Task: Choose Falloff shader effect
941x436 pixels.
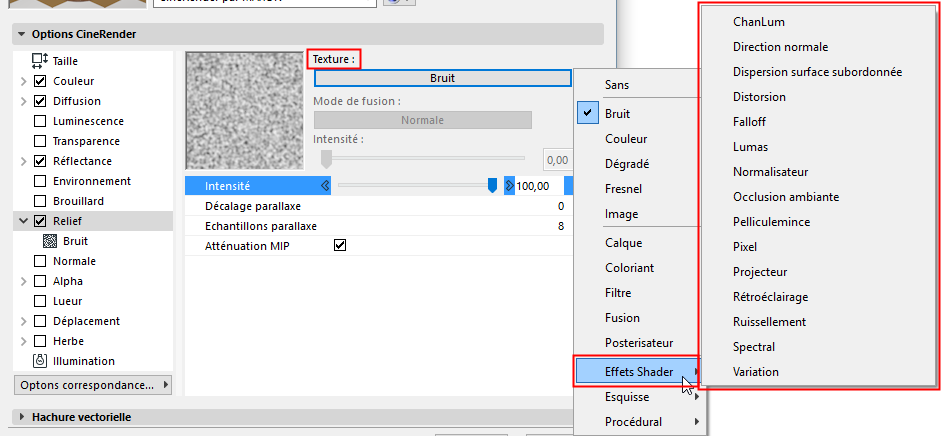Action: (x=749, y=122)
